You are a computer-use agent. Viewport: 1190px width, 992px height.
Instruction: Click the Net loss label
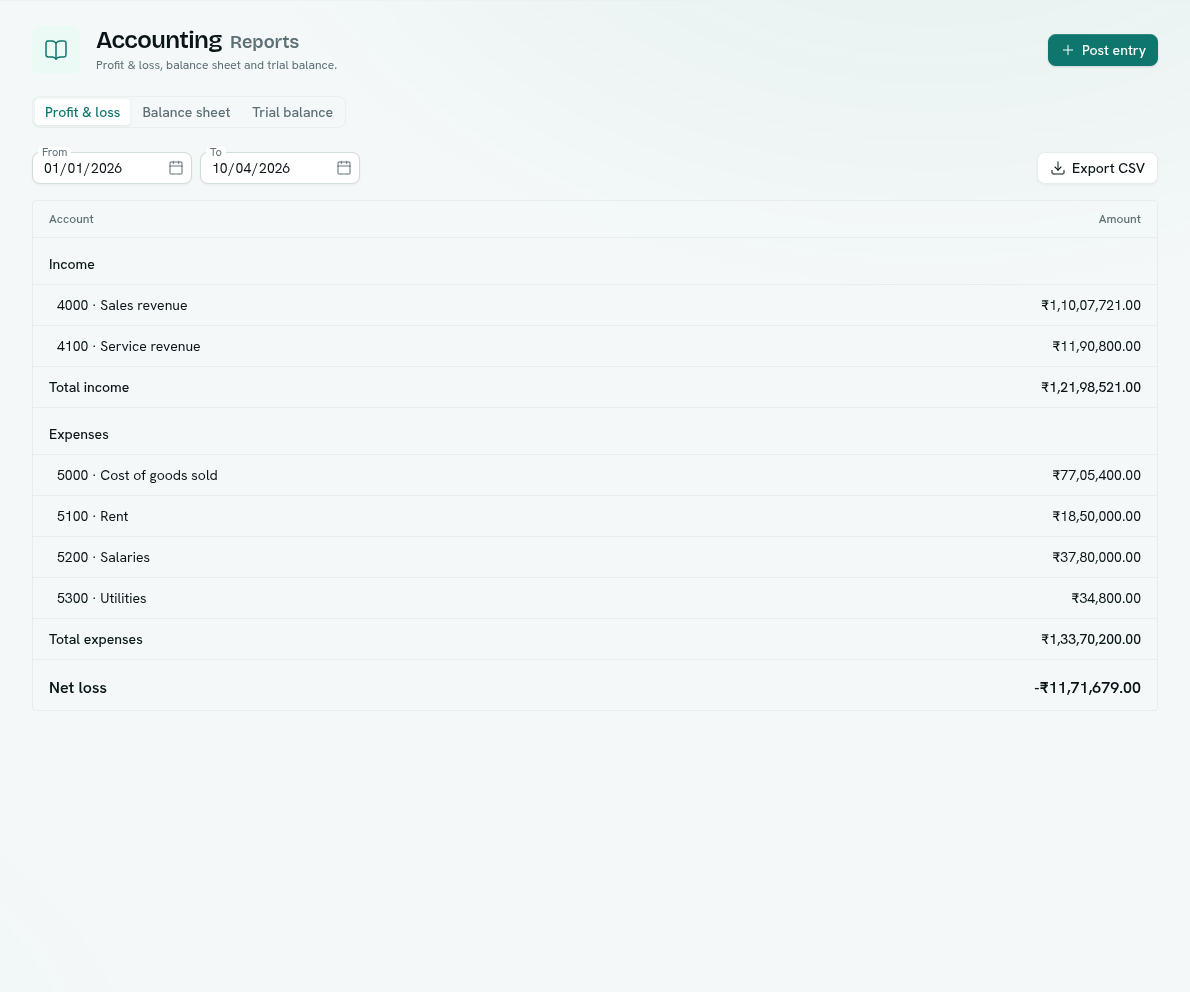(x=77, y=688)
